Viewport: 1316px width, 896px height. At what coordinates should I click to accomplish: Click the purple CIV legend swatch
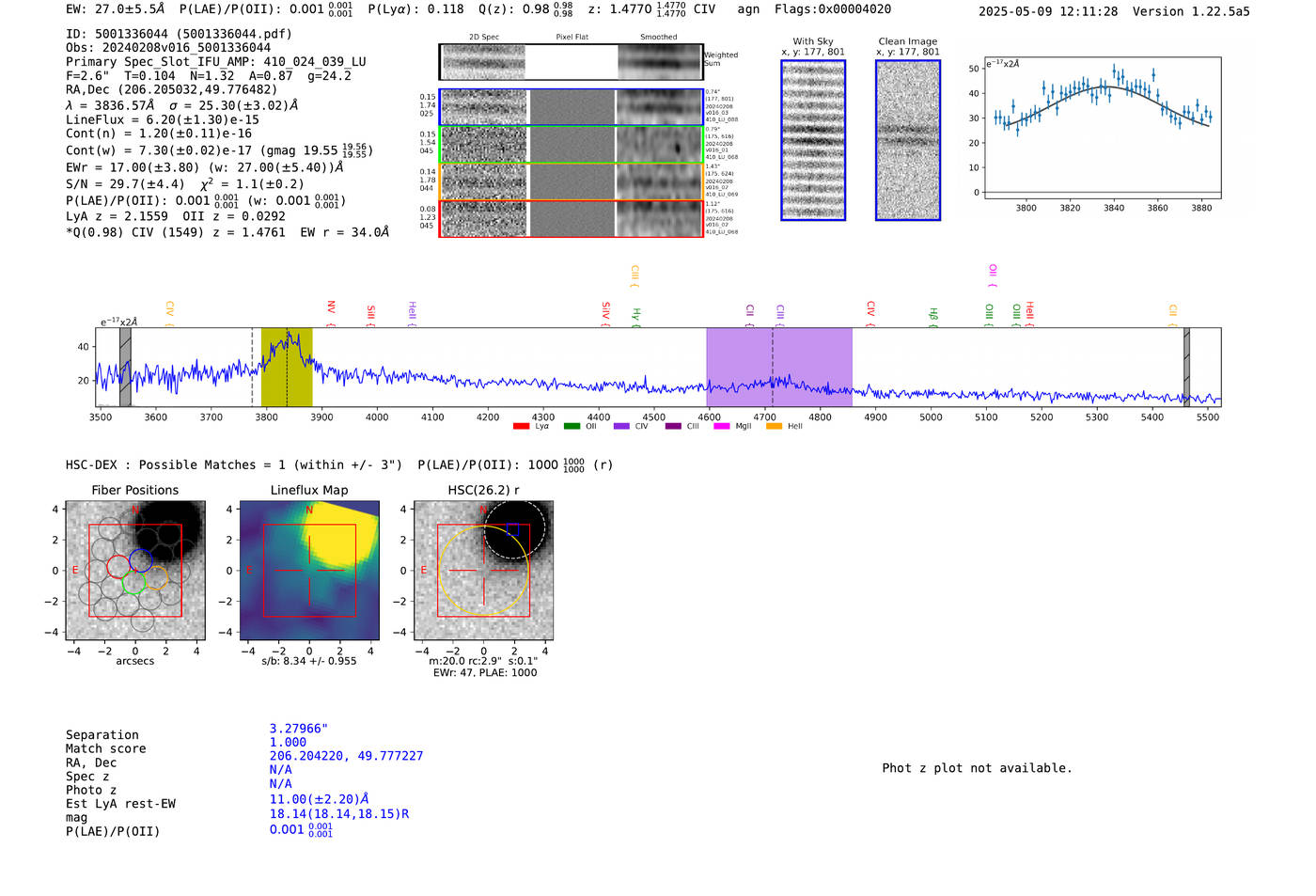pos(621,426)
